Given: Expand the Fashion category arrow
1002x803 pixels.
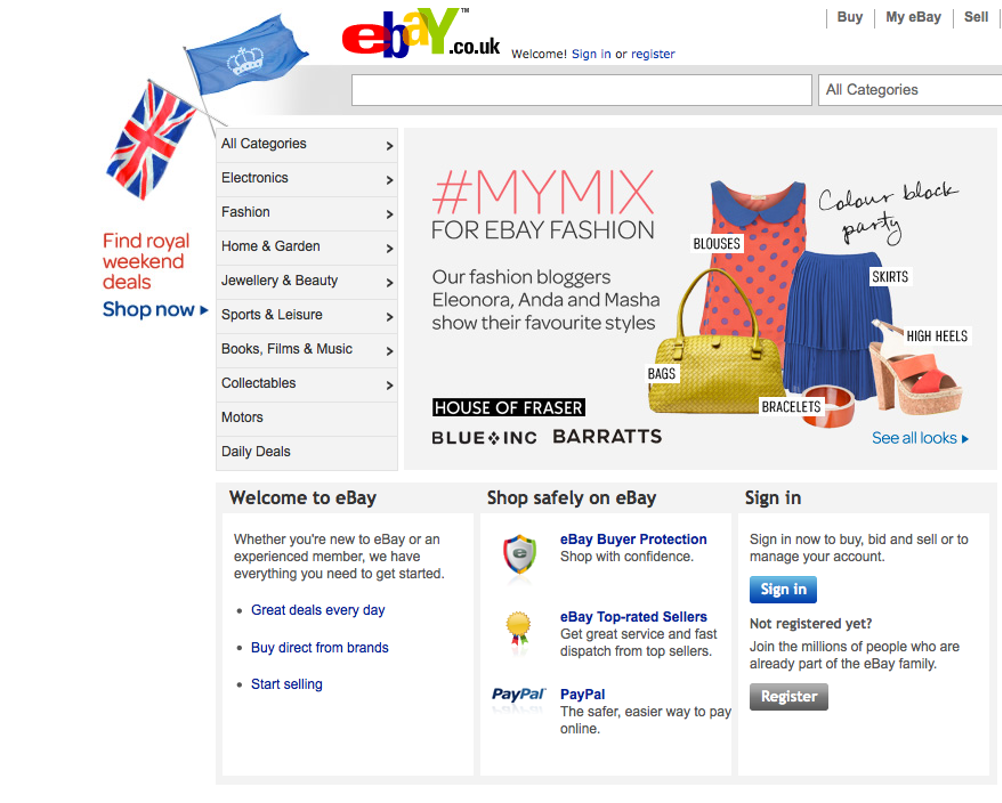Looking at the screenshot, I should tap(389, 214).
